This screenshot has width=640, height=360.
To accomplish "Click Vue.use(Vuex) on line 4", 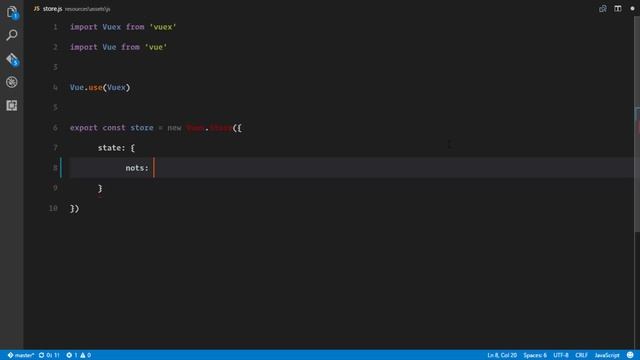I will [x=100, y=87].
